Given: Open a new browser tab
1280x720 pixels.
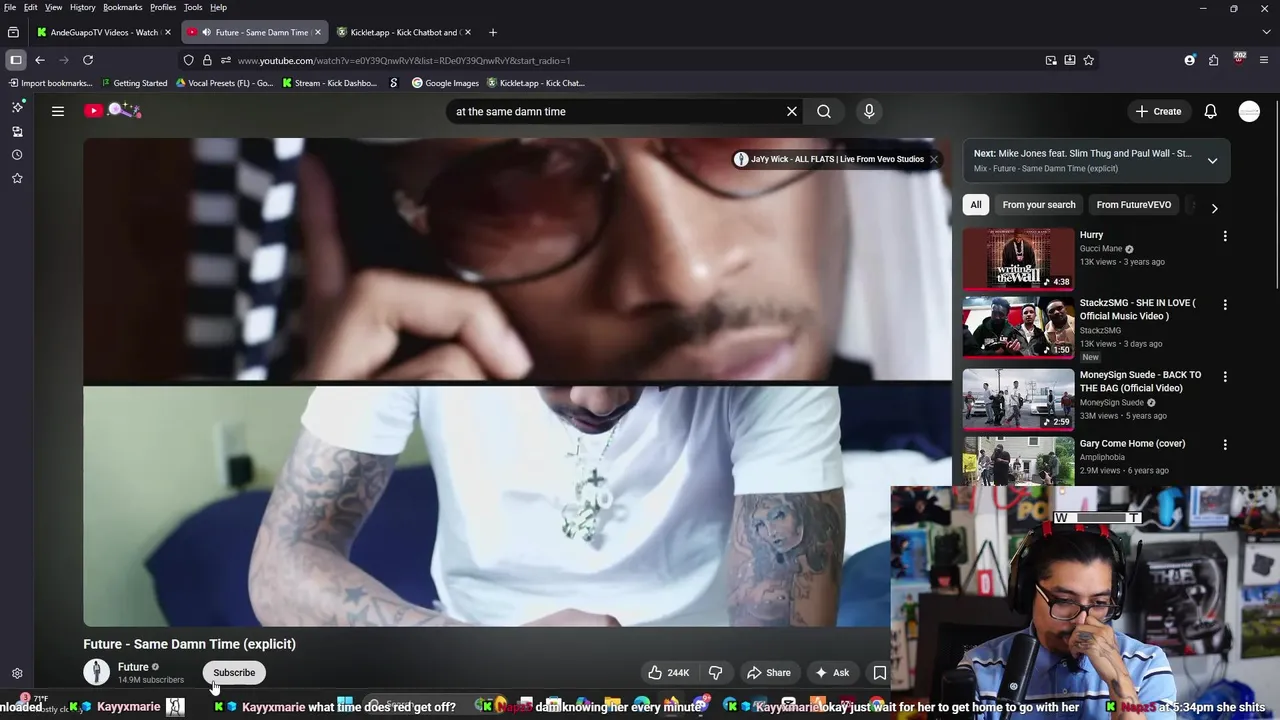Looking at the screenshot, I should (x=492, y=32).
